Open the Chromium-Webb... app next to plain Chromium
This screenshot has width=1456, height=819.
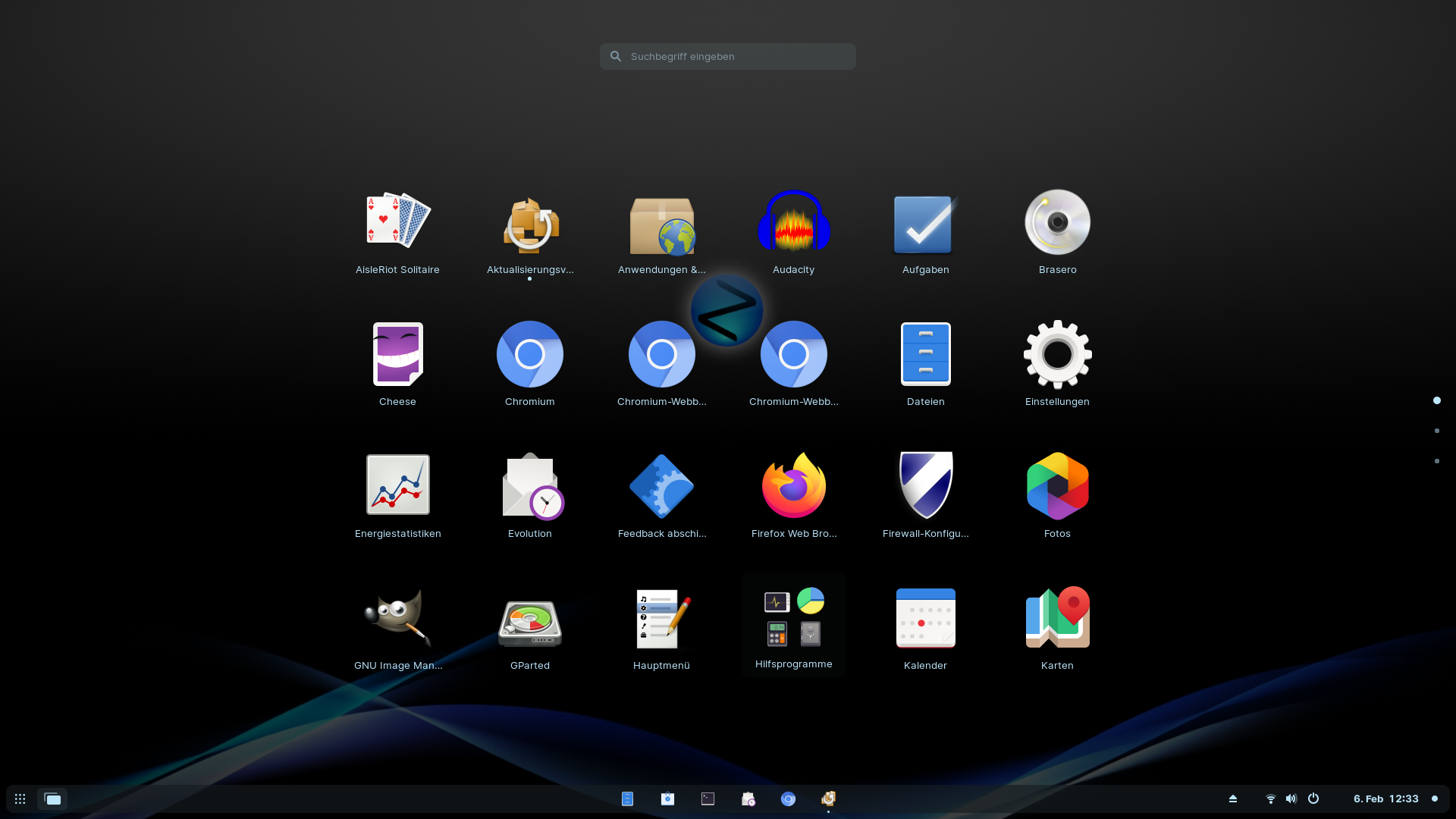(662, 354)
